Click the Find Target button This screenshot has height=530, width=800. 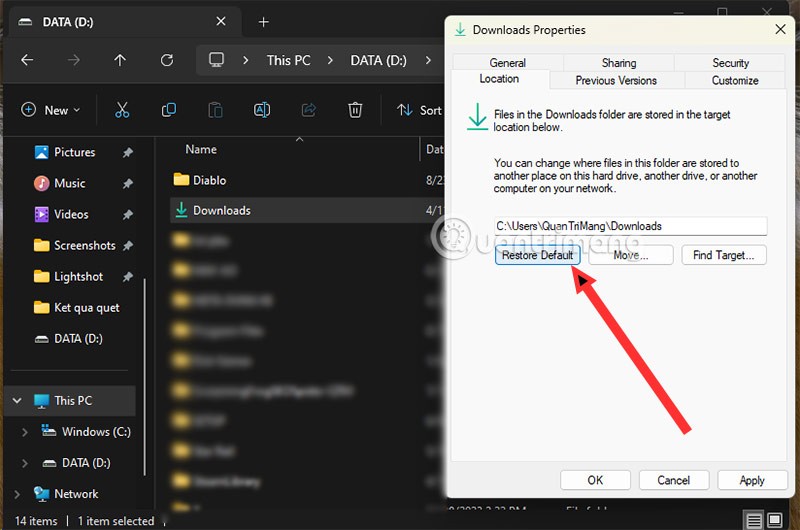point(724,255)
